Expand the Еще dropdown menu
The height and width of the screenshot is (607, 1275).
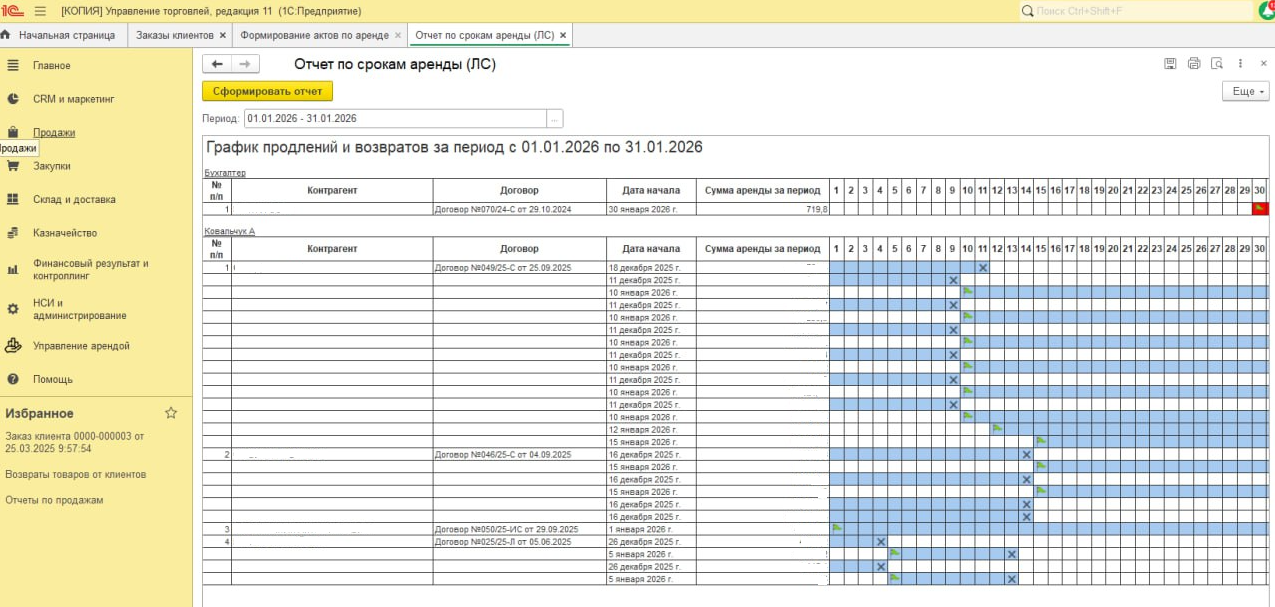tap(1246, 91)
